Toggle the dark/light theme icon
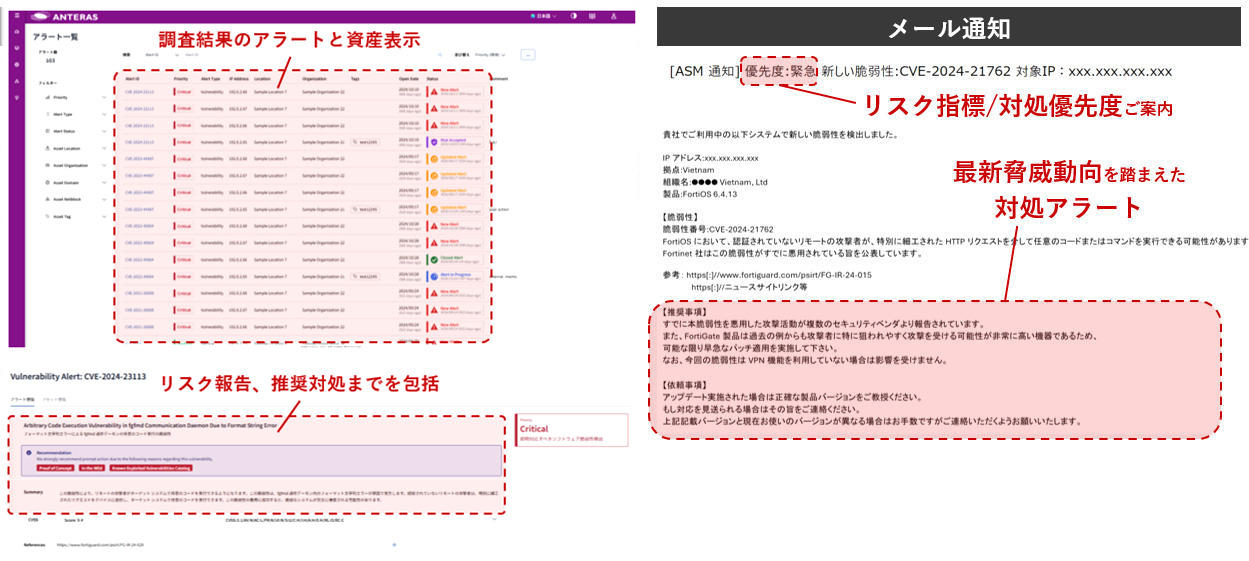This screenshot has width=1249, height=561. point(574,16)
